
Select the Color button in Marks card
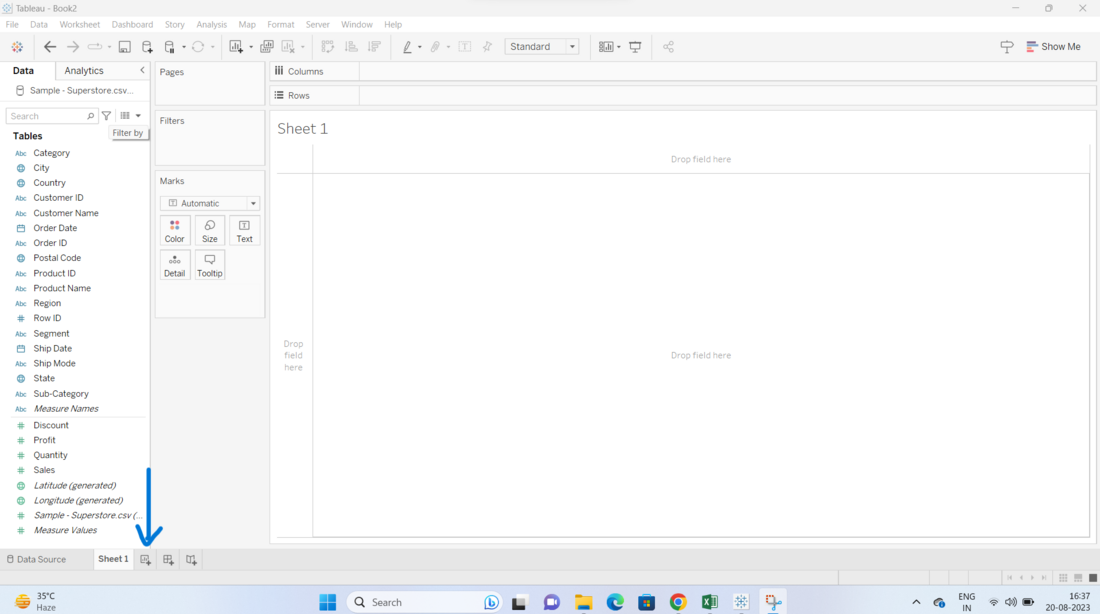coord(175,231)
